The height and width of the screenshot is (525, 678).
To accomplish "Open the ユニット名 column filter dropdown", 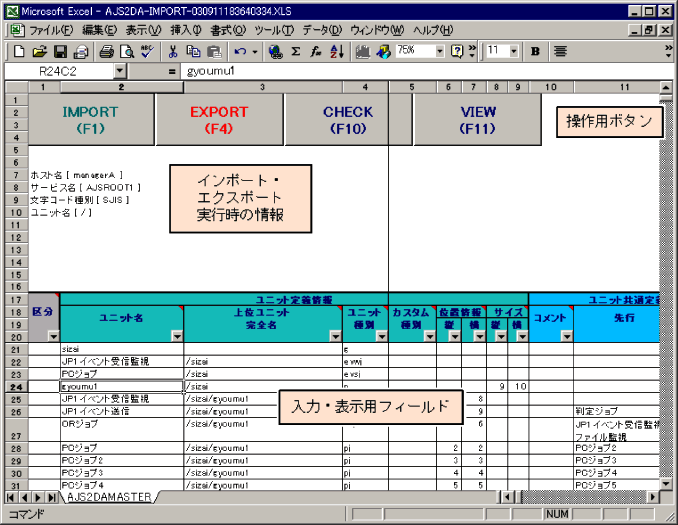I will [177, 336].
